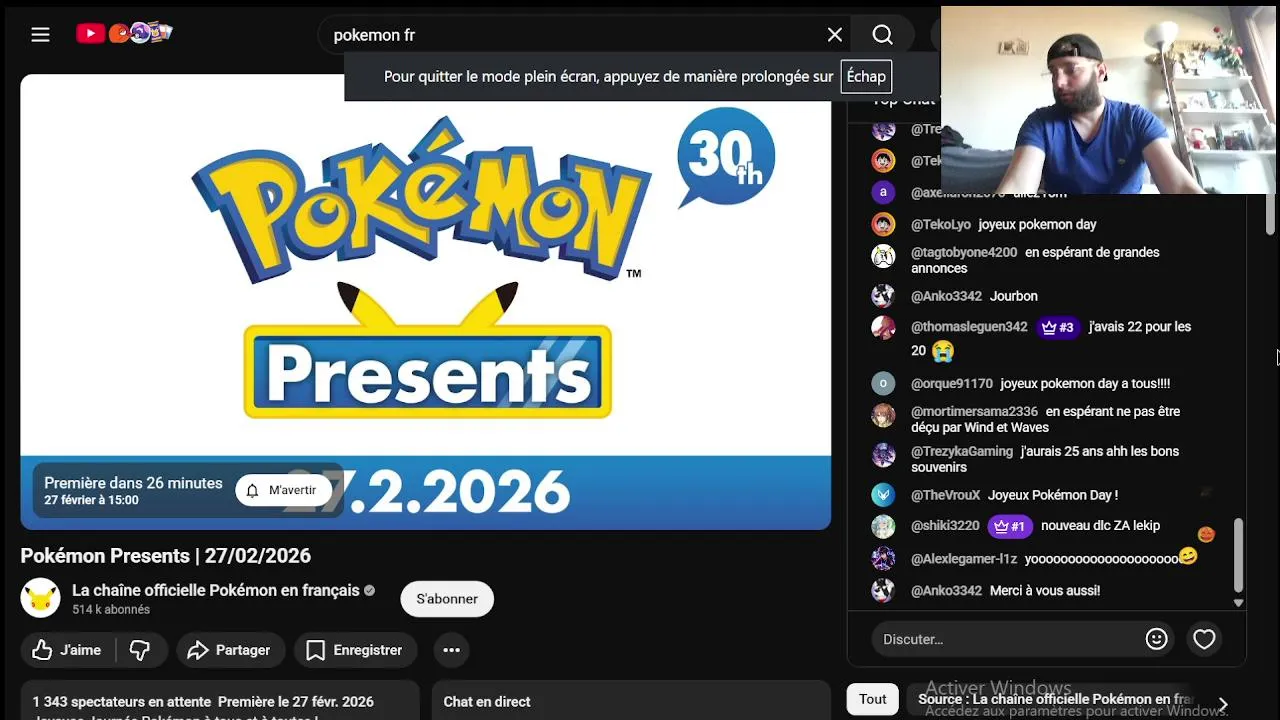The image size is (1280, 720).
Task: Click @Alexlegamer-l1z avatar in chat
Action: pos(883,558)
